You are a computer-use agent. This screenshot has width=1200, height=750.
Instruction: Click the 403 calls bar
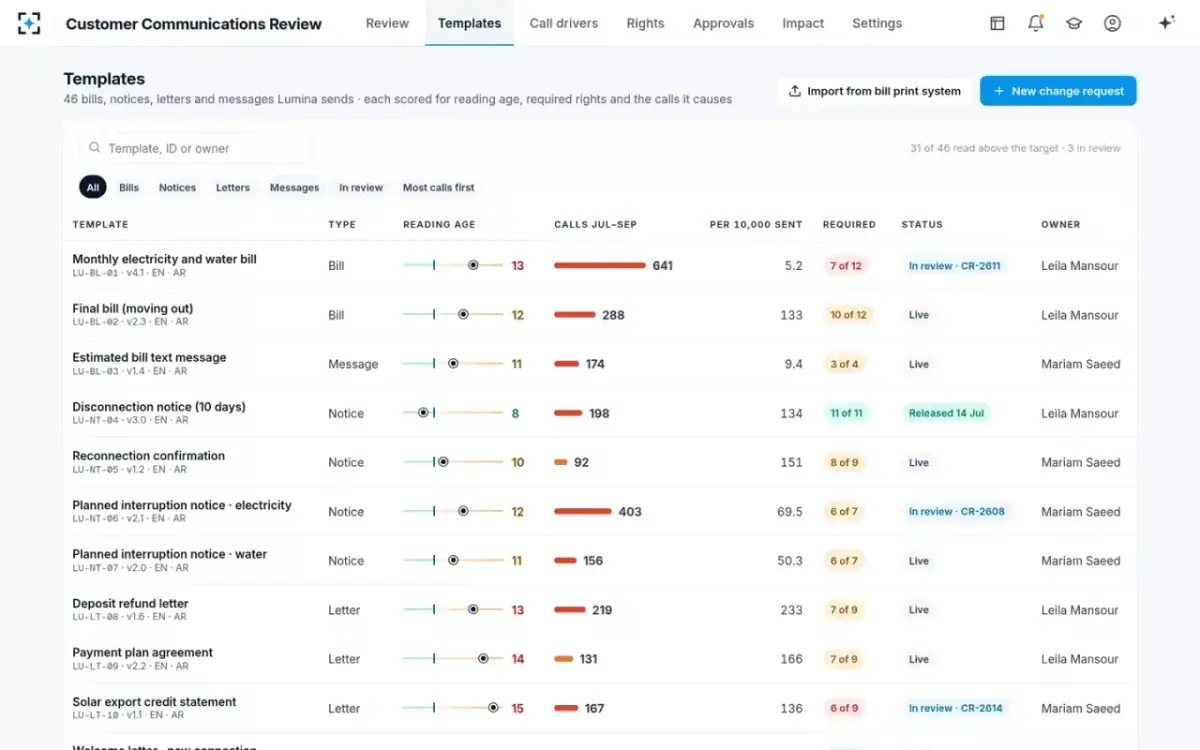[583, 511]
